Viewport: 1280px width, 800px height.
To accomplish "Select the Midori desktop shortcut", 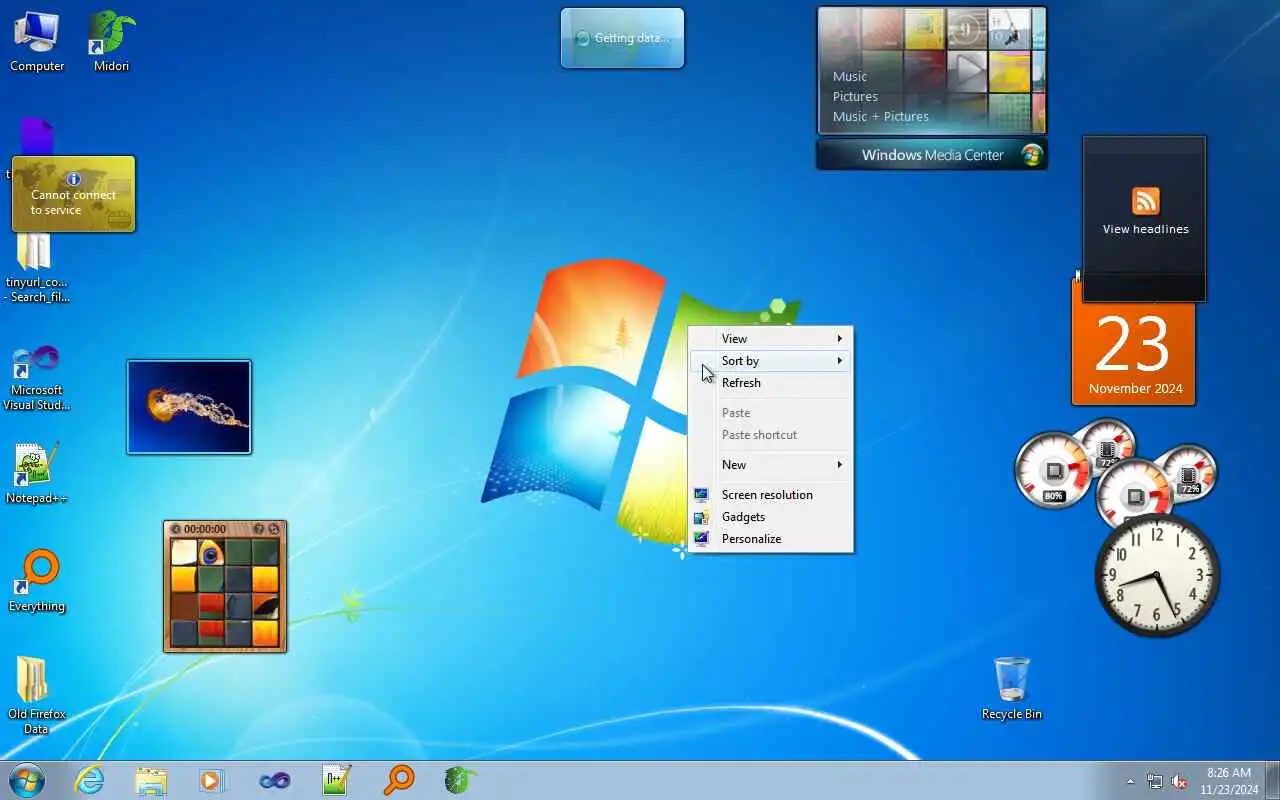I will [111, 40].
